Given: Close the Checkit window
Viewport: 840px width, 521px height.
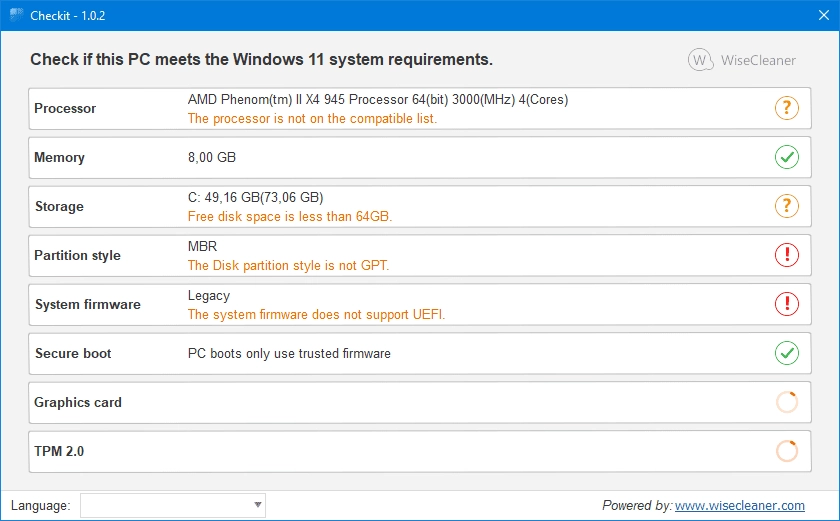Looking at the screenshot, I should (x=823, y=15).
